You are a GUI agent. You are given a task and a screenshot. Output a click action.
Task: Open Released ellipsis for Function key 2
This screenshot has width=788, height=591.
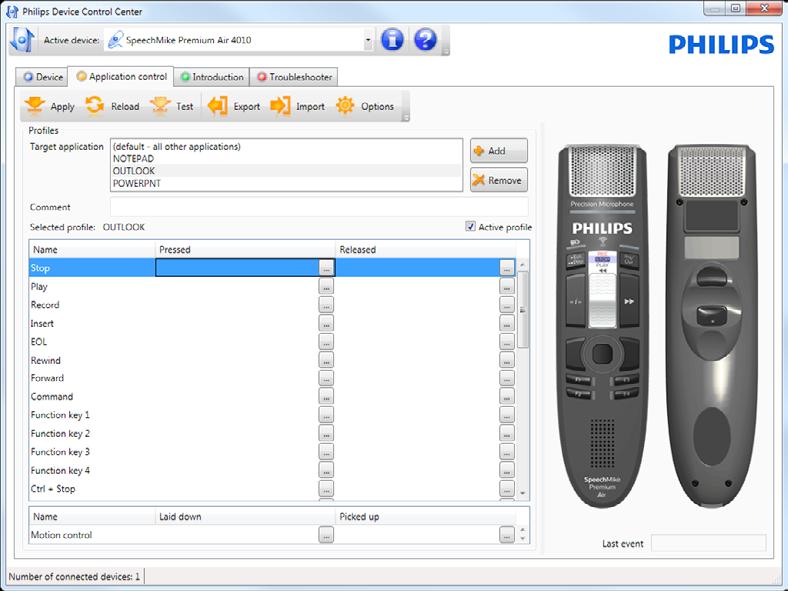[507, 433]
